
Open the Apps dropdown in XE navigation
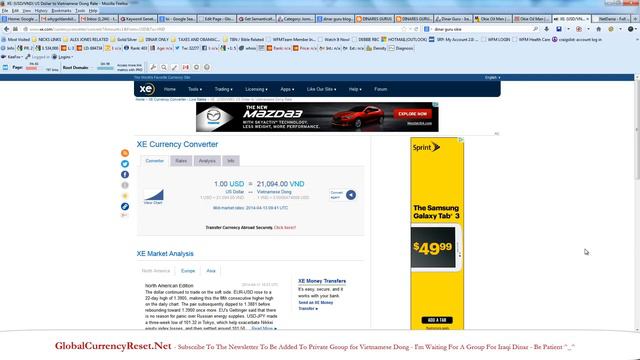click(287, 89)
